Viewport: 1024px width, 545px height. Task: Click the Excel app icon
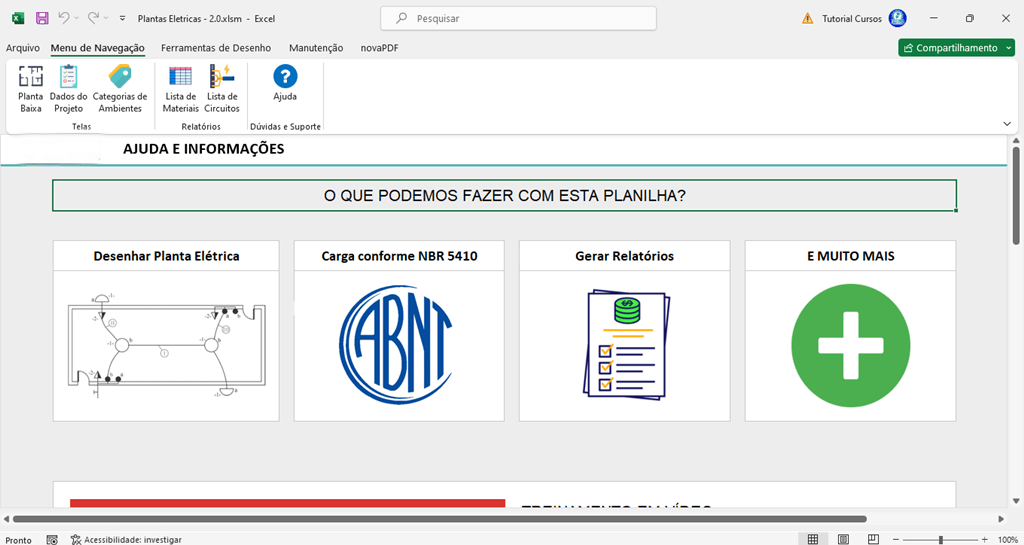[x=18, y=18]
